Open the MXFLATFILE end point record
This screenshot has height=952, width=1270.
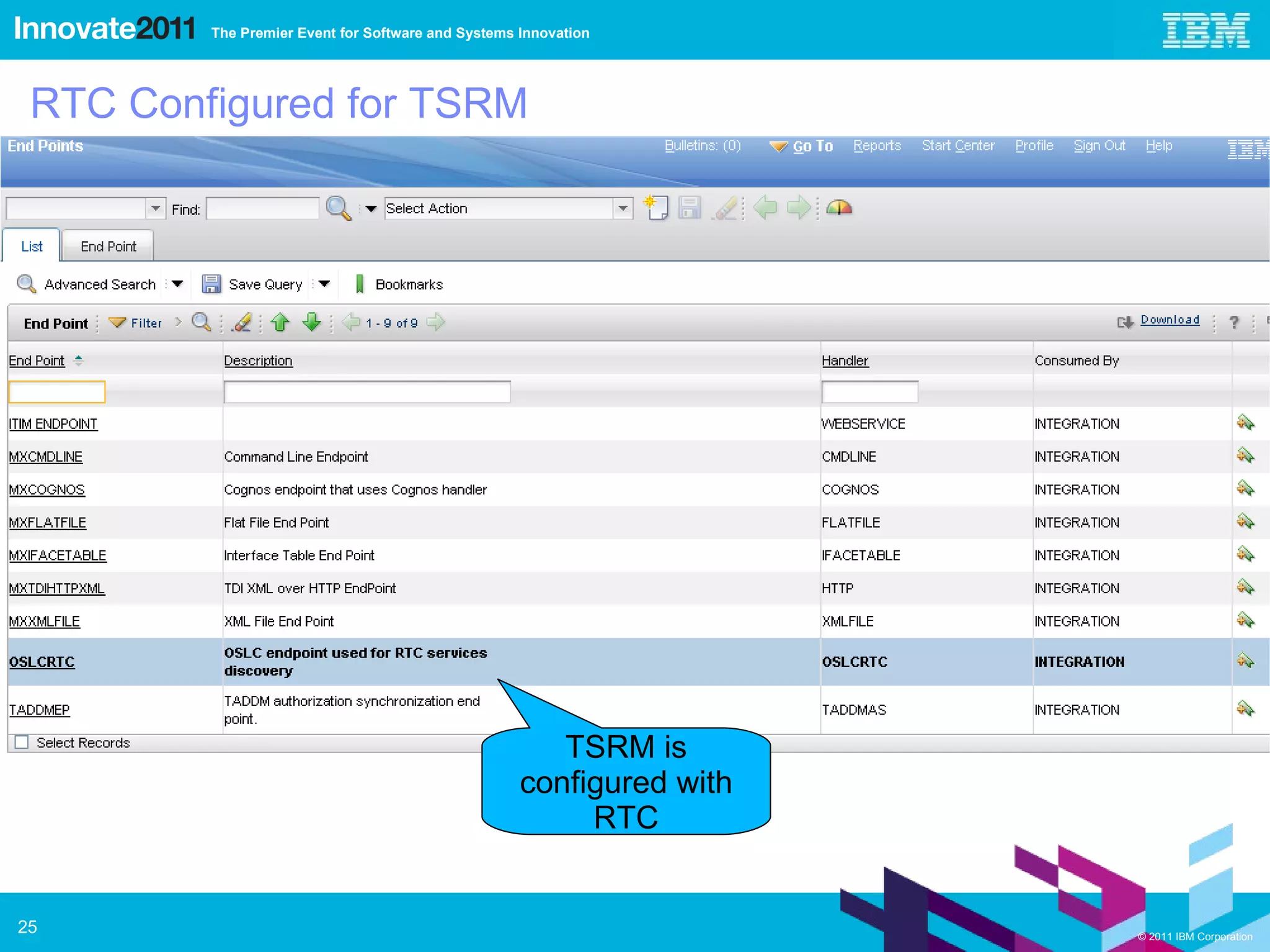point(48,522)
